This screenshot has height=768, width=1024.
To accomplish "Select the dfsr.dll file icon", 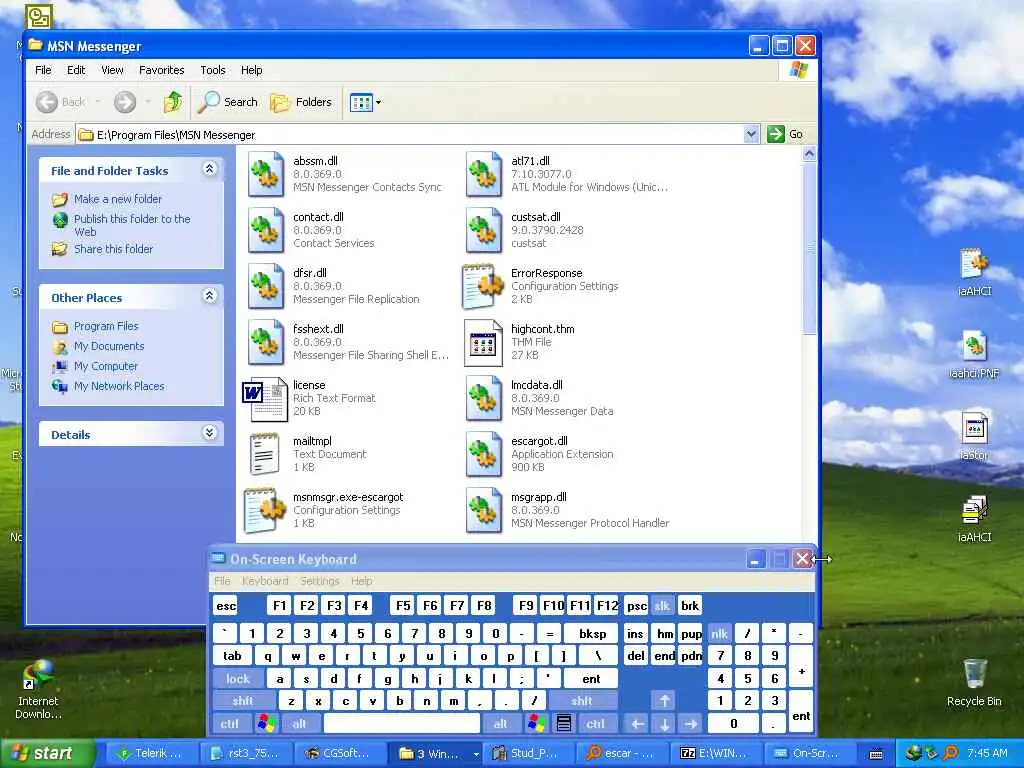I will 266,286.
